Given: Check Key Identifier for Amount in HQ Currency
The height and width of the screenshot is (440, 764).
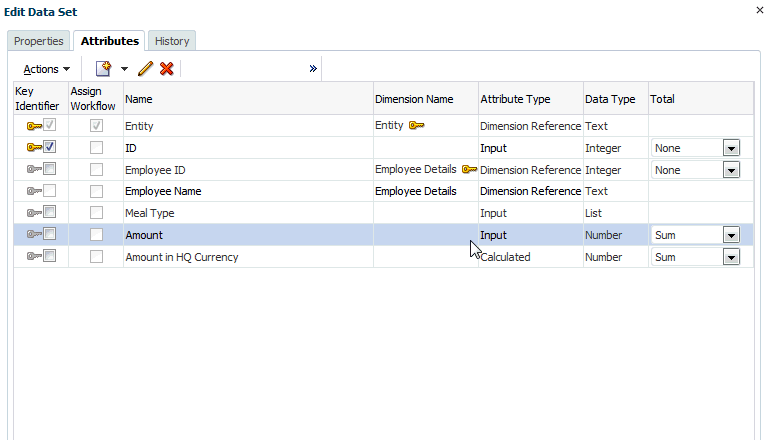Looking at the screenshot, I should 50,255.
